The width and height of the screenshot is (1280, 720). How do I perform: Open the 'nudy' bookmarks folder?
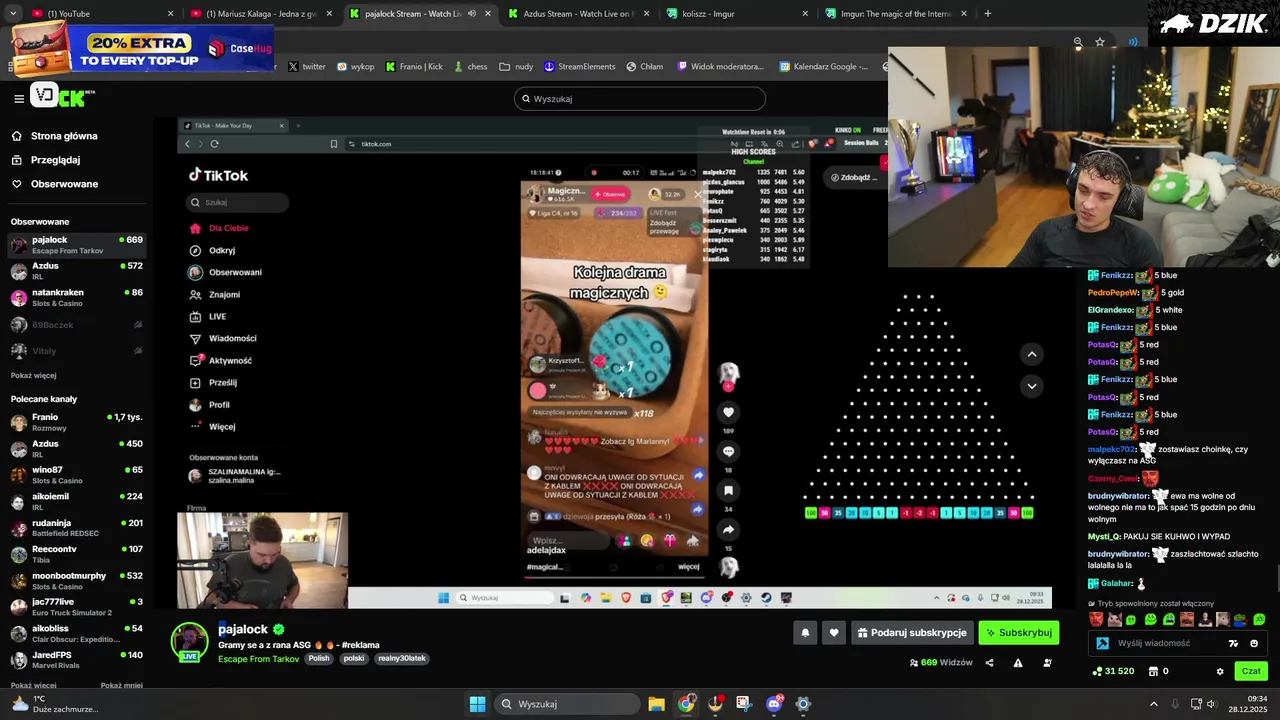pyautogui.click(x=516, y=67)
